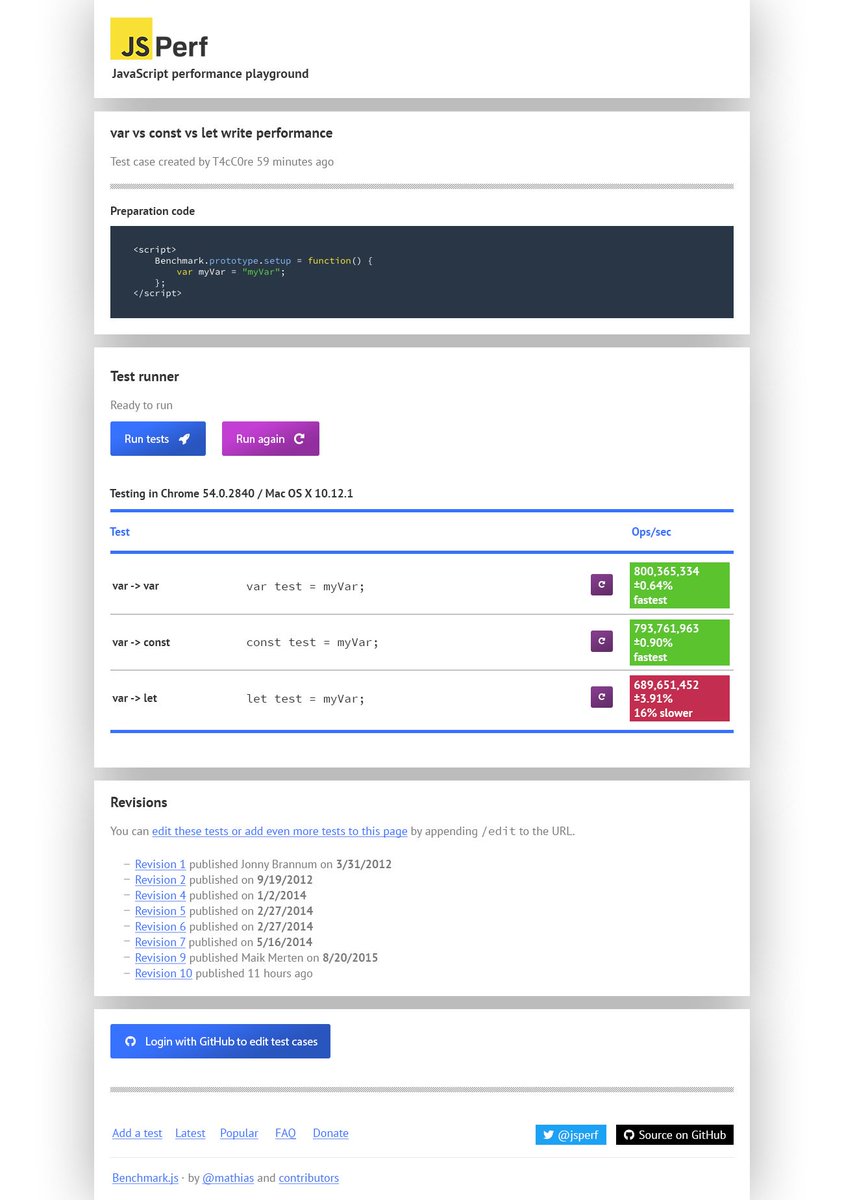The image size is (844, 1200).
Task: Open Revision 1 by Jonny Brannum
Action: (160, 864)
